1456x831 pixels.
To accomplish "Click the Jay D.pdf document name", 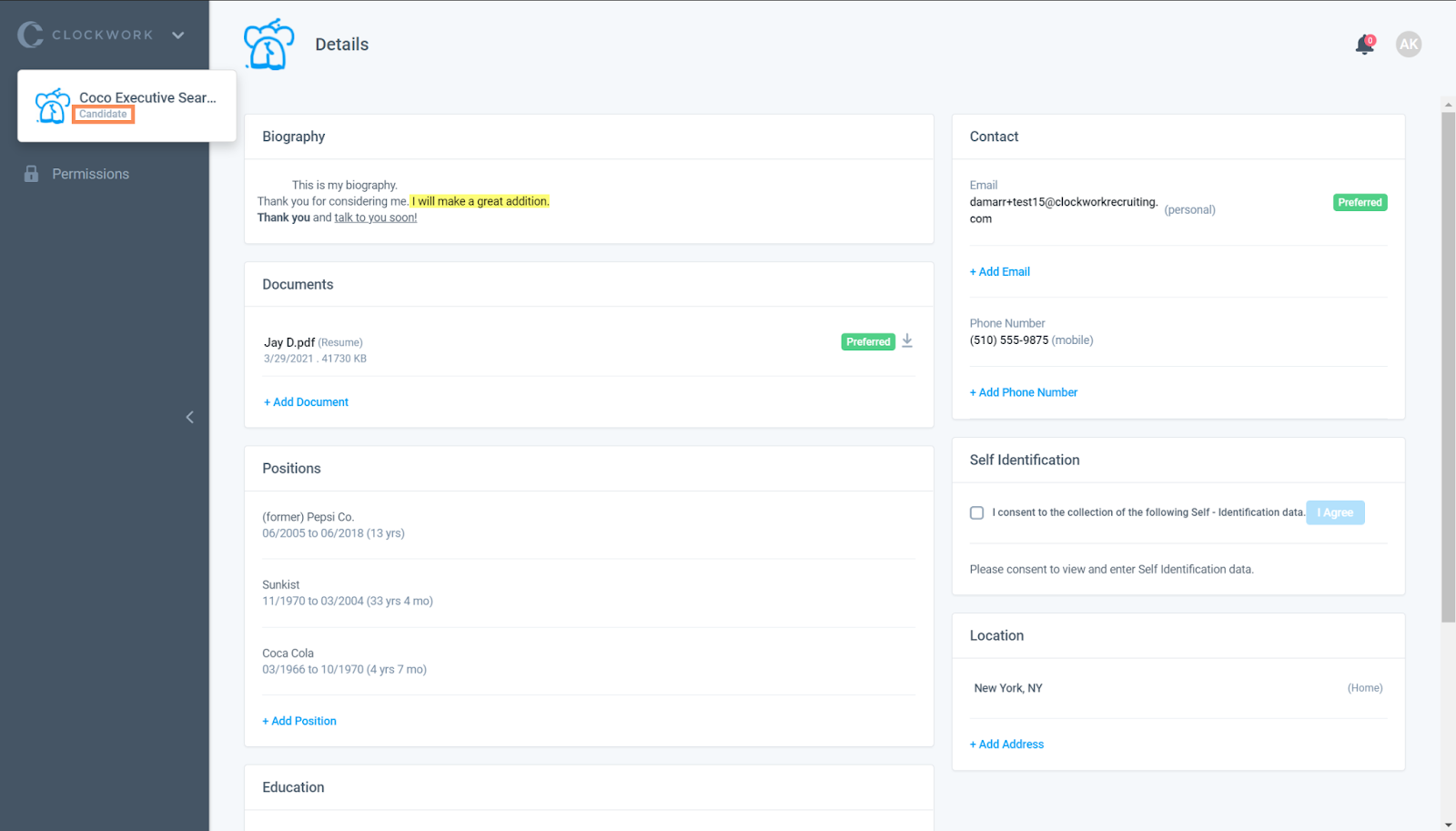I will (289, 342).
